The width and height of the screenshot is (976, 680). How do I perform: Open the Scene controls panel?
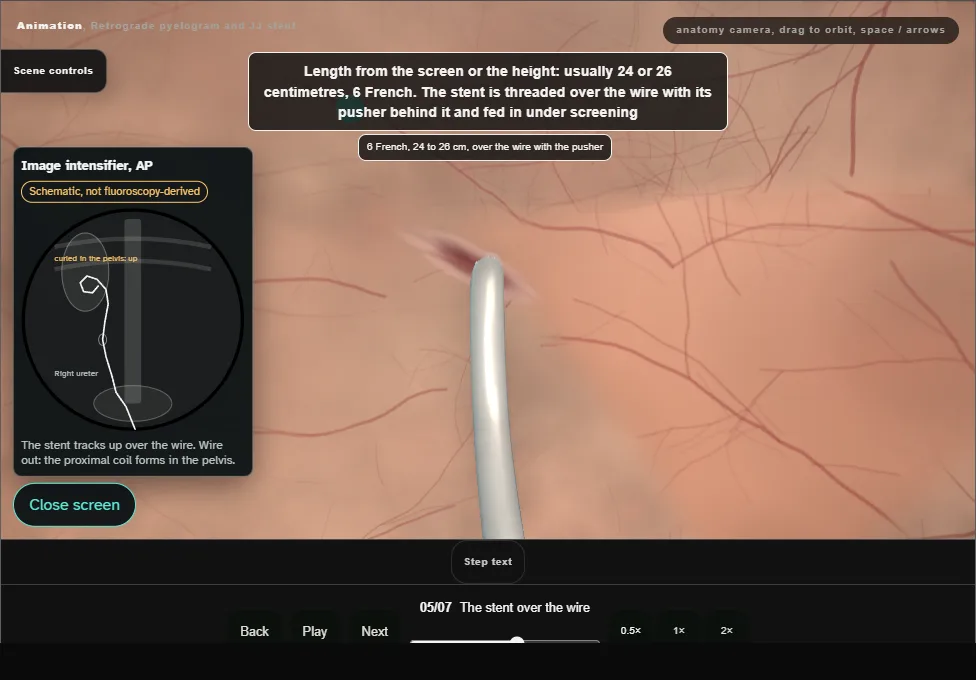(53, 71)
